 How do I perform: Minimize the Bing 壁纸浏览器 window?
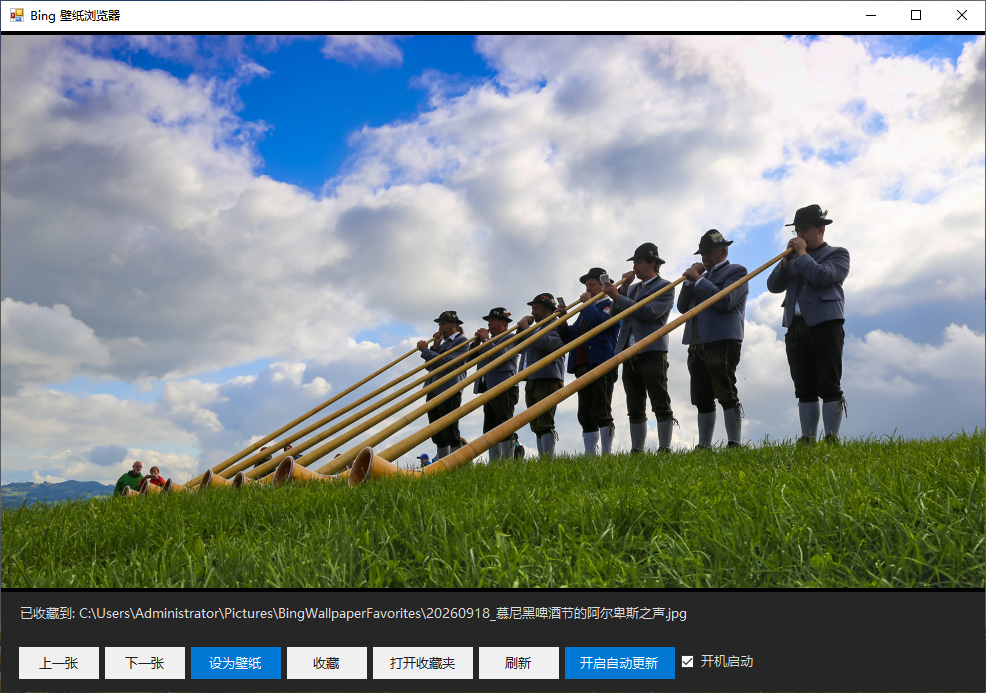pyautogui.click(x=871, y=15)
